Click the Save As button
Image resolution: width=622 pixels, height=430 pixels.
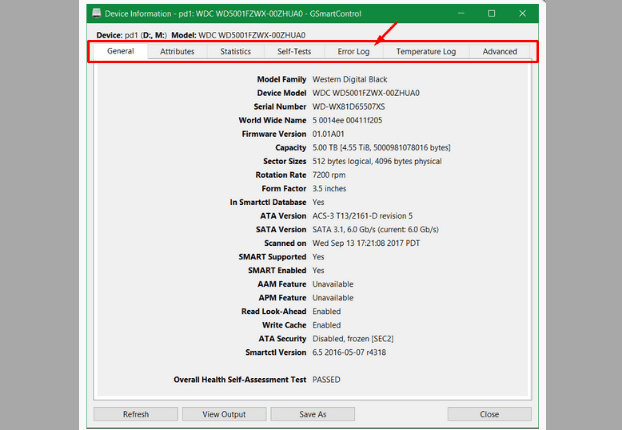coord(313,414)
